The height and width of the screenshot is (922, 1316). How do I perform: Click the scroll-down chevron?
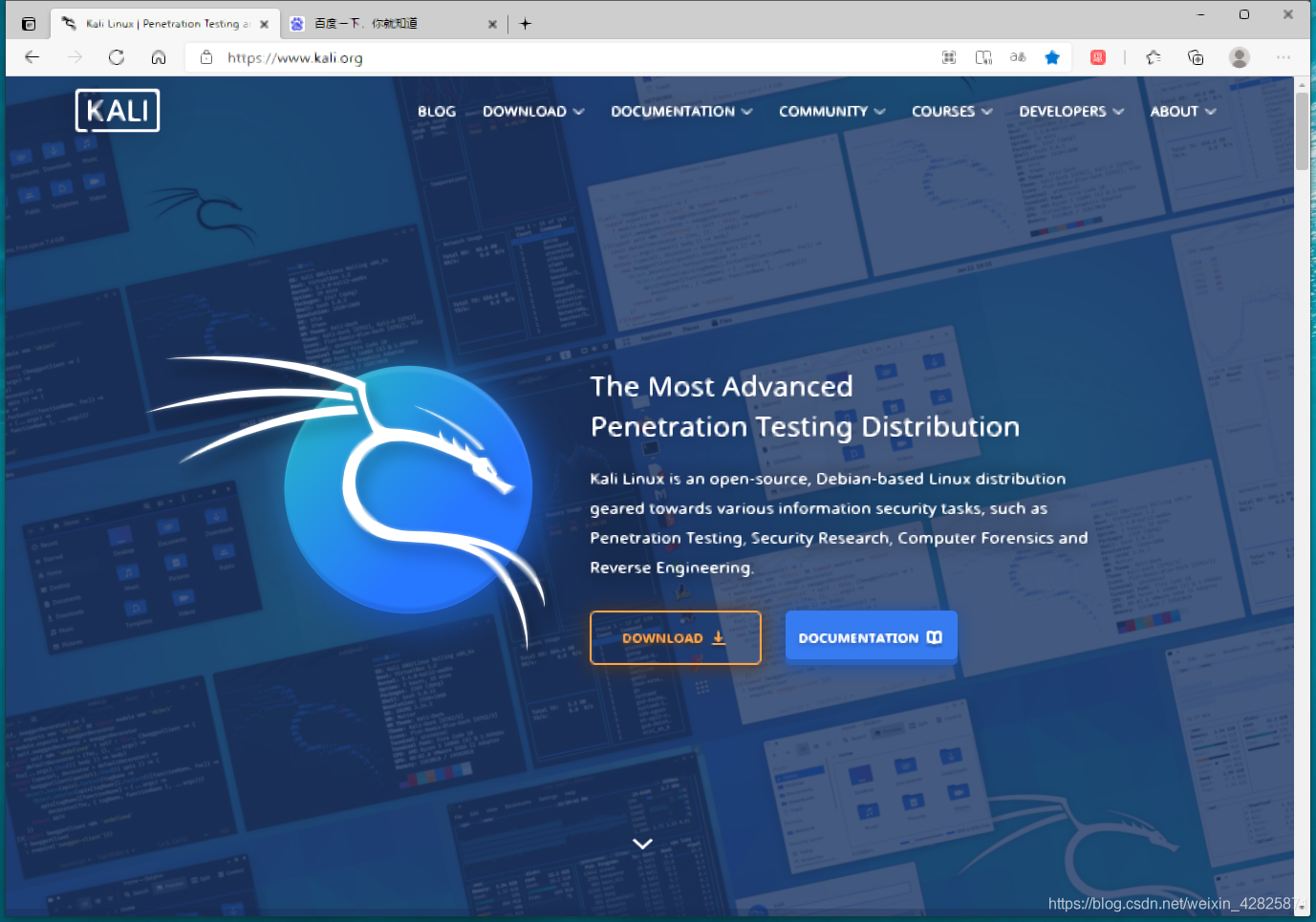642,844
